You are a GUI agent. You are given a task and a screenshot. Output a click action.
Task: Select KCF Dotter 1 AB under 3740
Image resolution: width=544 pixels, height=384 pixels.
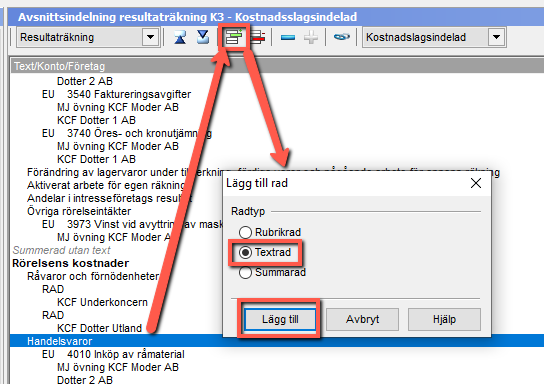[96, 159]
